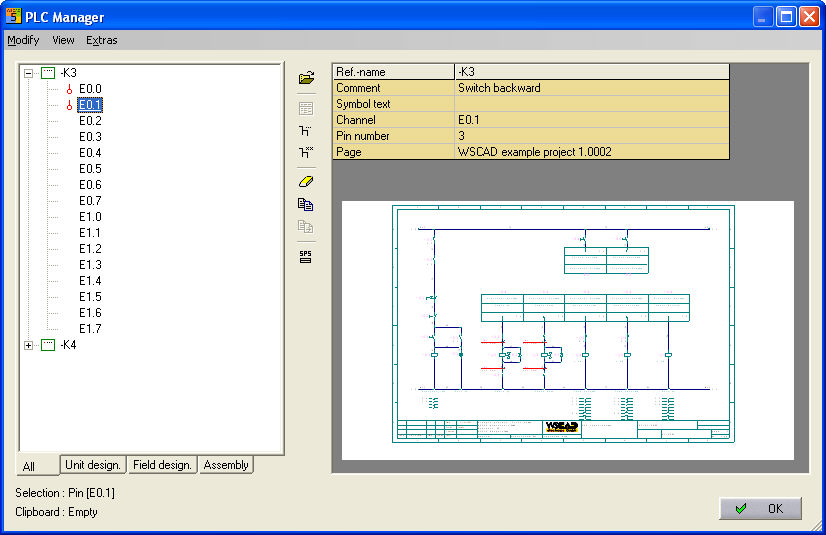Screen dimensions: 826x535
Task: Select channel E1.0 in tree
Action: tap(90, 217)
